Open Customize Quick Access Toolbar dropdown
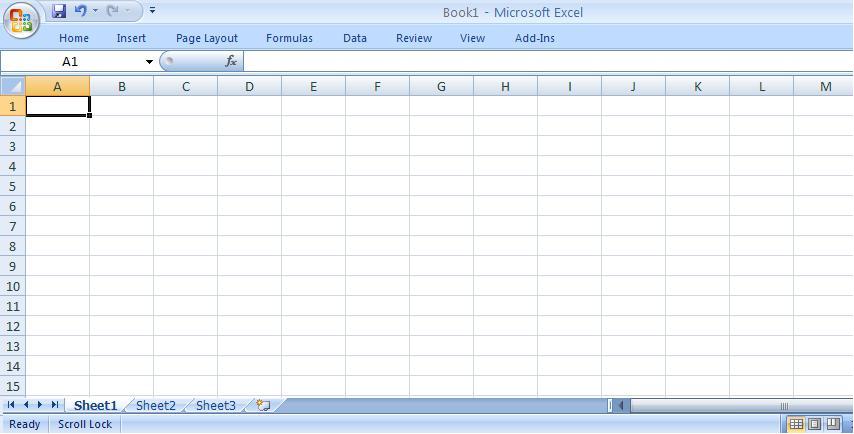The image size is (854, 434). click(x=153, y=11)
